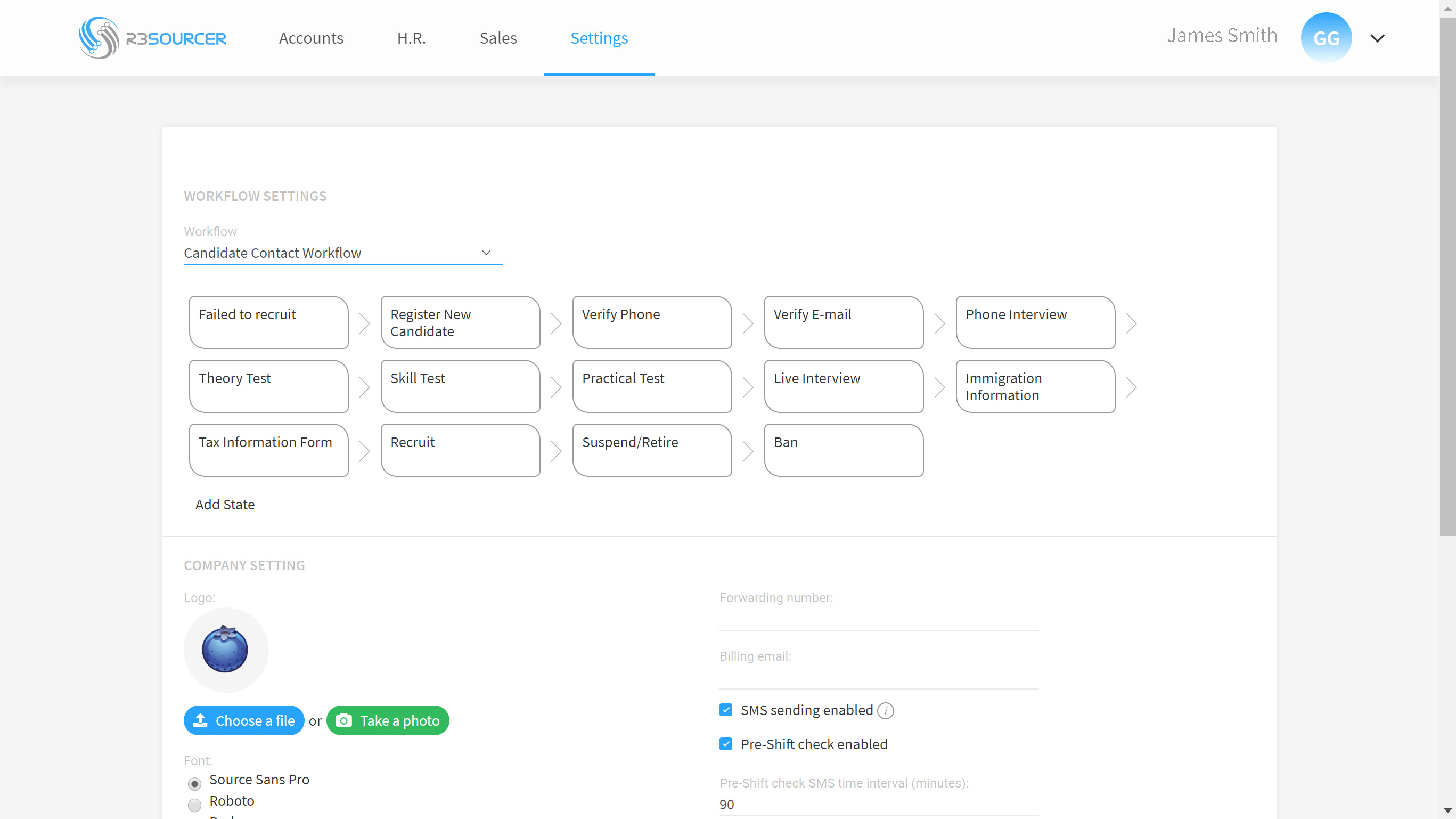Click the upload icon on Choose a file
The height and width of the screenshot is (819, 1456).
click(200, 720)
